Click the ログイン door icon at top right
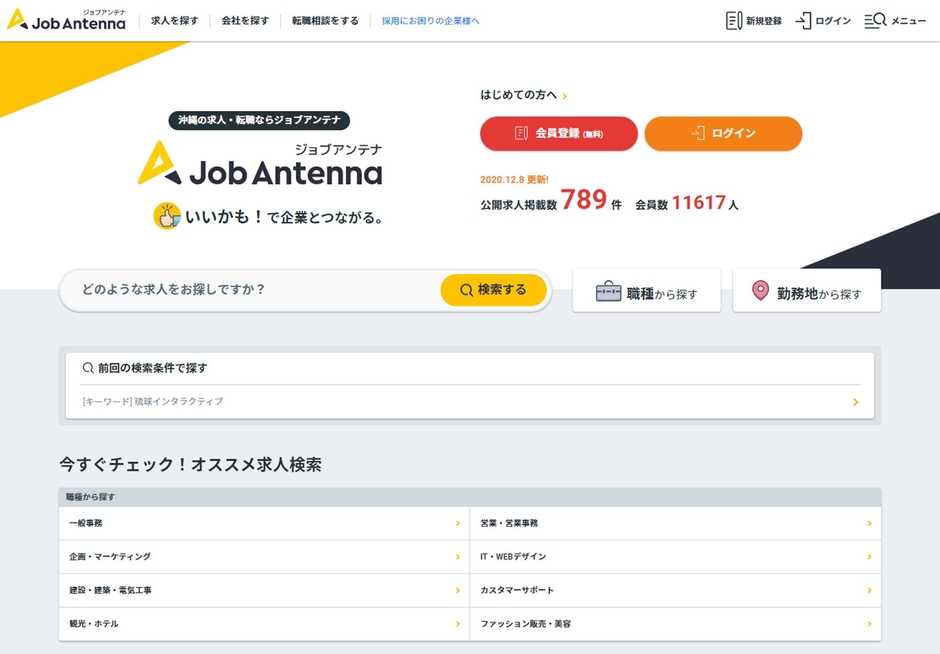940x654 pixels. [801, 20]
